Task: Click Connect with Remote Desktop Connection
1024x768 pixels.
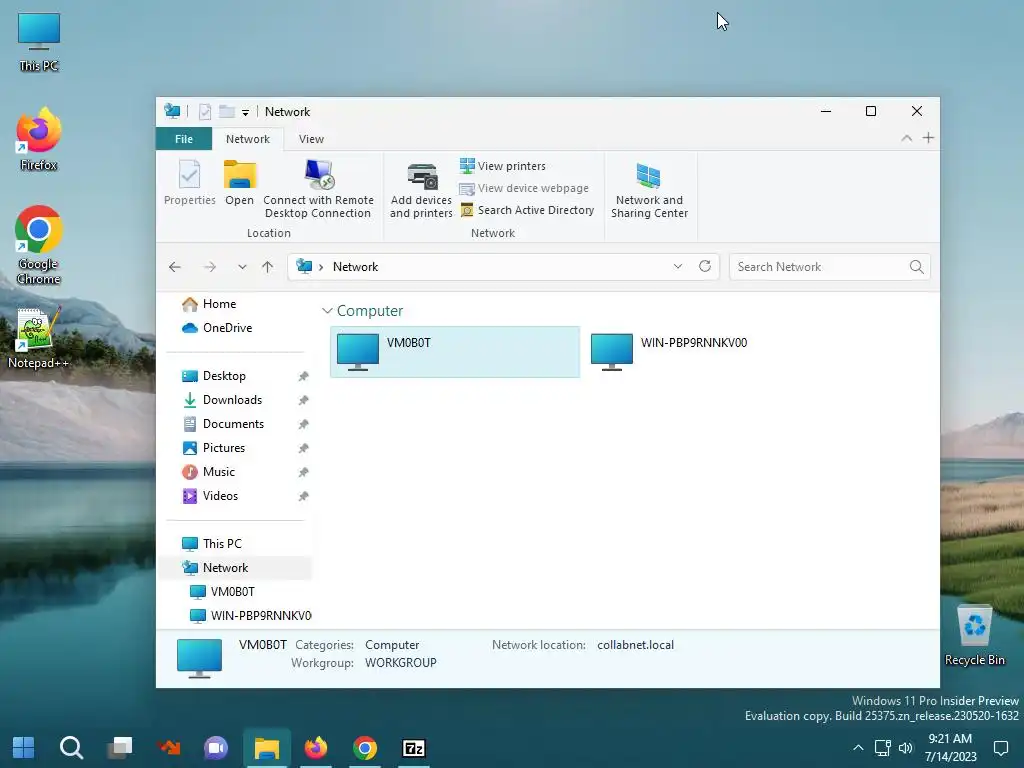Action: [x=318, y=189]
